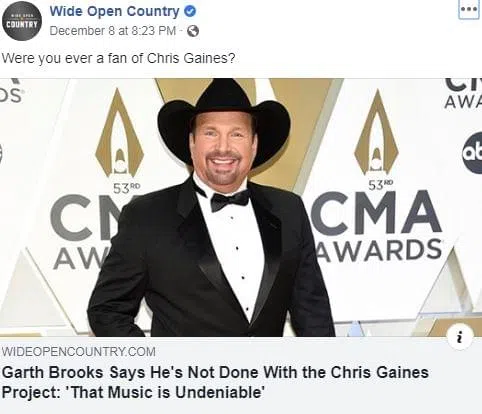The image size is (482, 414).
Task: Click the 53RD text above left CMA
Action: pyautogui.click(x=127, y=188)
